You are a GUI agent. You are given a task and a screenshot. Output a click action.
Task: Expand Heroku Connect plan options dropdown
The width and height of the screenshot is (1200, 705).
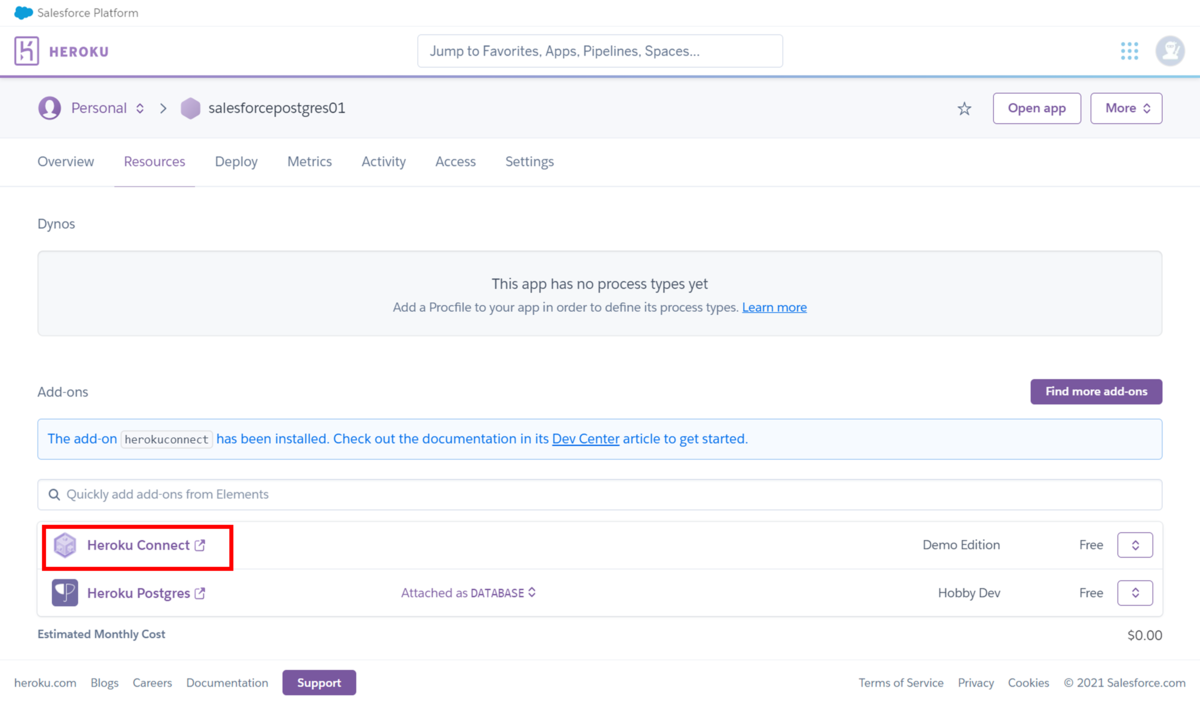pyautogui.click(x=1135, y=545)
